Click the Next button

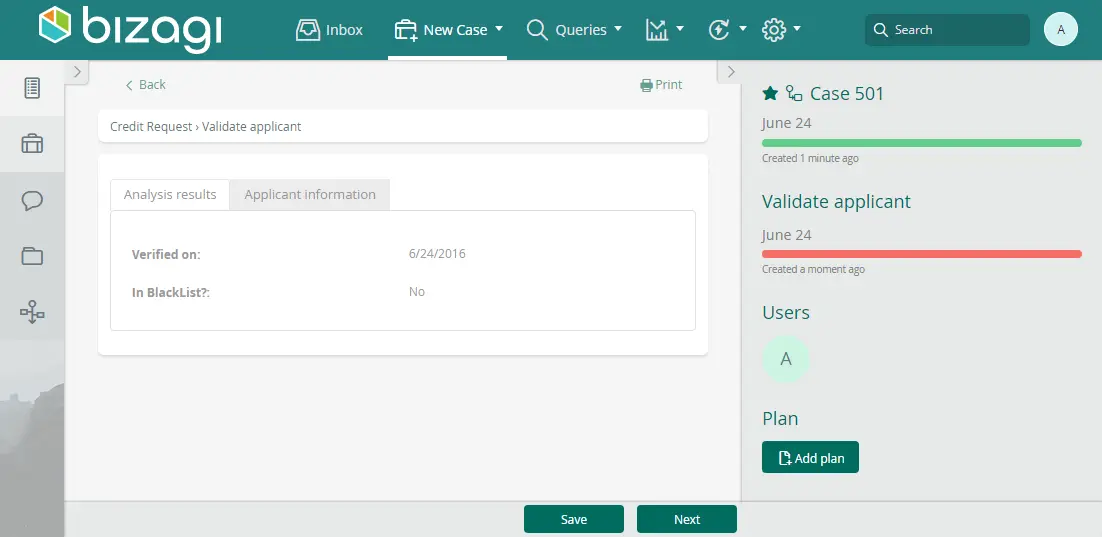click(687, 519)
